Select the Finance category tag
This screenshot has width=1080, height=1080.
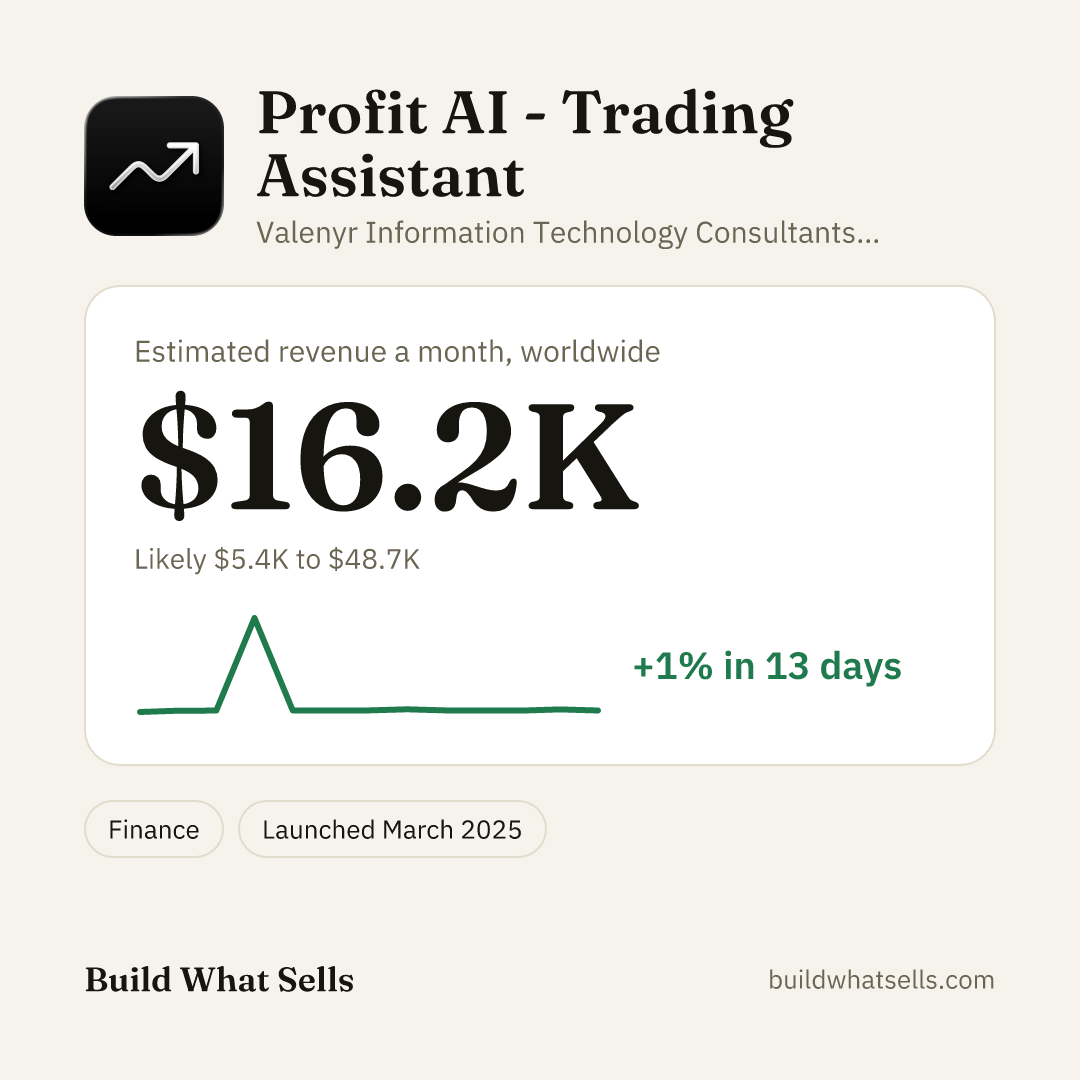(154, 829)
